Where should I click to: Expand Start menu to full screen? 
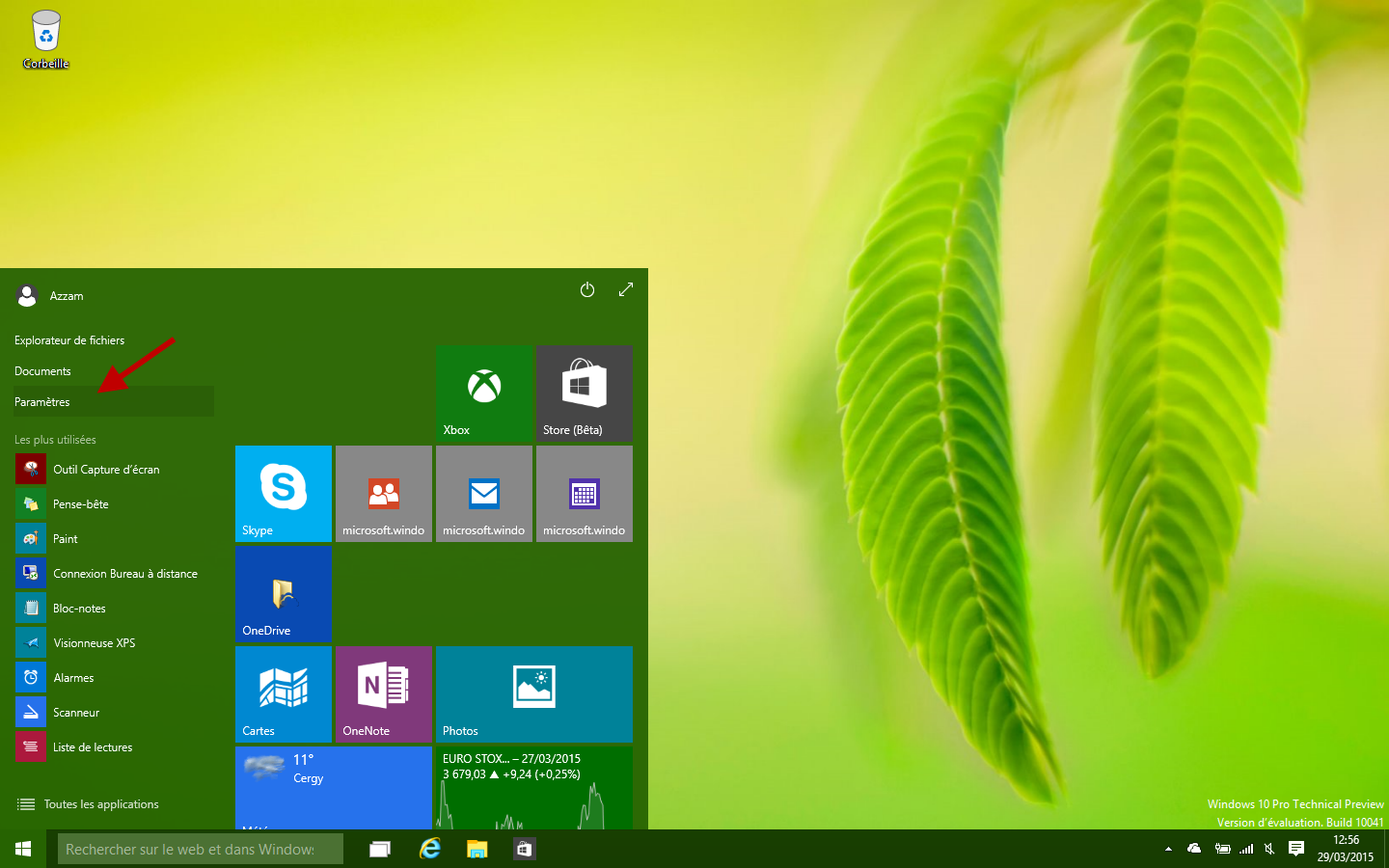coord(626,289)
